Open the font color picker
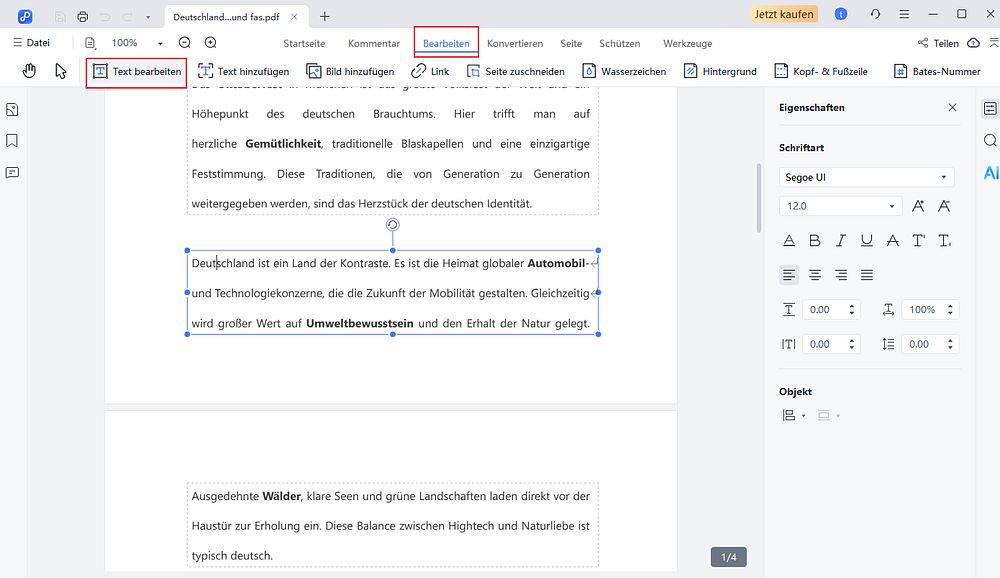The height and width of the screenshot is (578, 1000). coord(789,241)
